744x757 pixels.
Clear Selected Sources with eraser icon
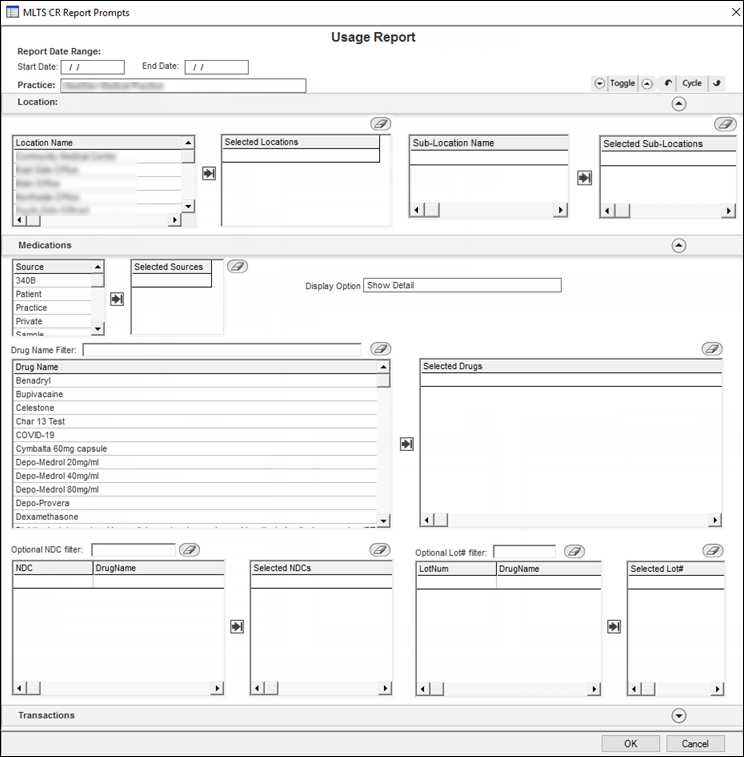coord(238,266)
